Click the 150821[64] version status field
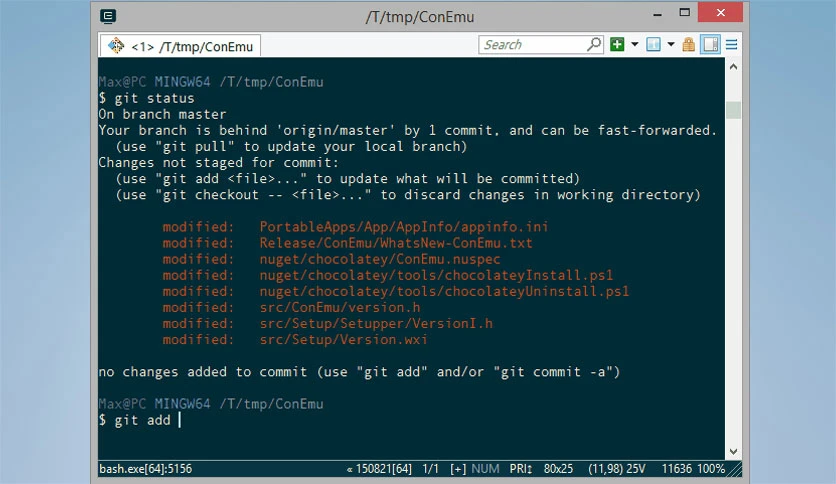Image resolution: width=836 pixels, height=484 pixels. 379,469
